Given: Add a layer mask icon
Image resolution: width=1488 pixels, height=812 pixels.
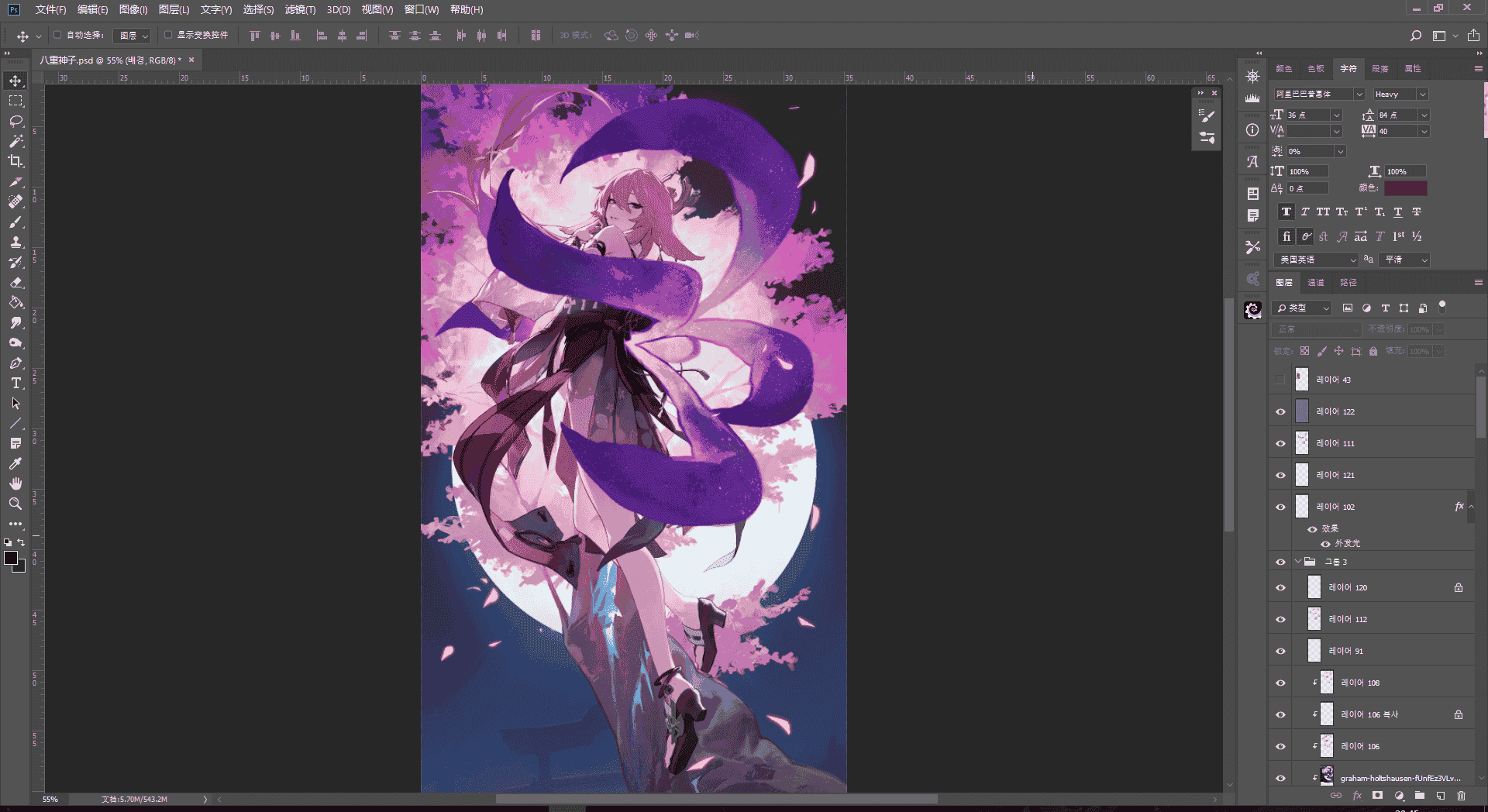Looking at the screenshot, I should click(x=1377, y=796).
